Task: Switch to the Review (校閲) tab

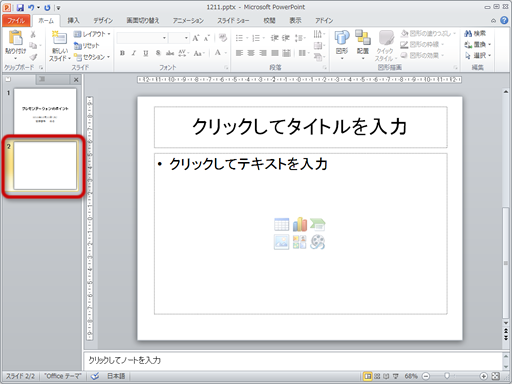Action: [x=269, y=21]
